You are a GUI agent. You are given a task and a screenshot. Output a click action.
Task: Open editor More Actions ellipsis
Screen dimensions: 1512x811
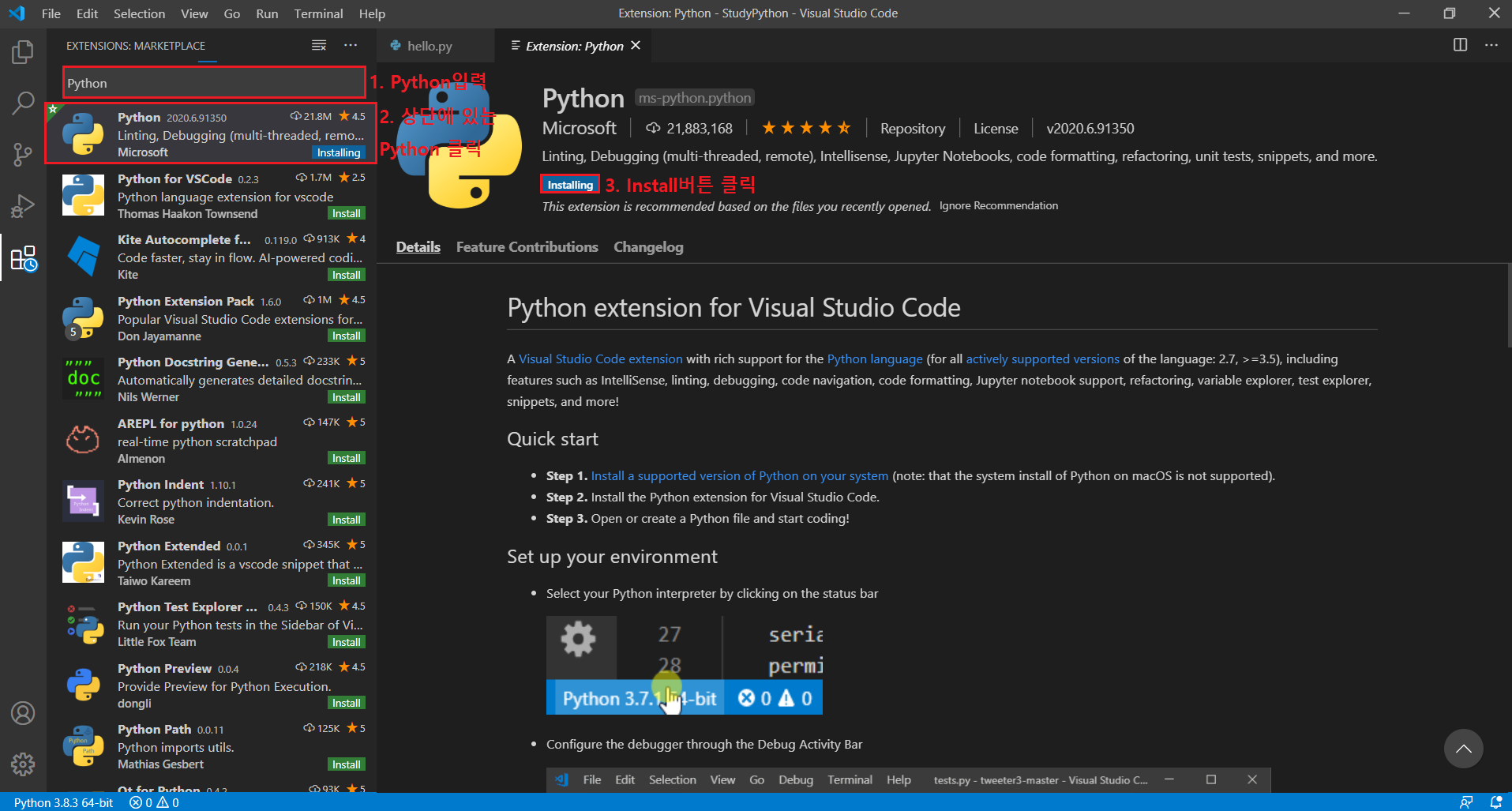pyautogui.click(x=1491, y=45)
